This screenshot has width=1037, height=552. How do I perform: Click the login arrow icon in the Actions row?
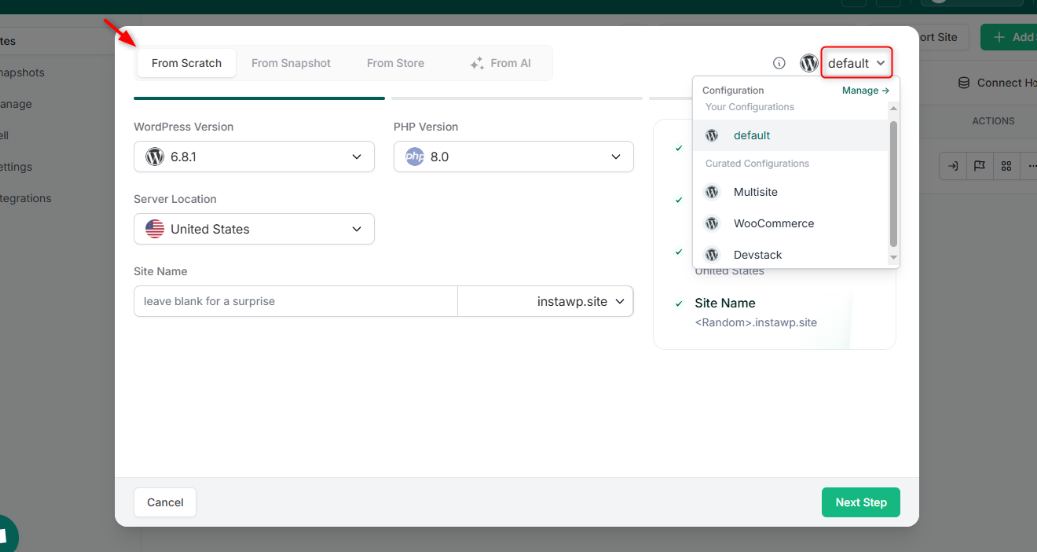(x=953, y=167)
